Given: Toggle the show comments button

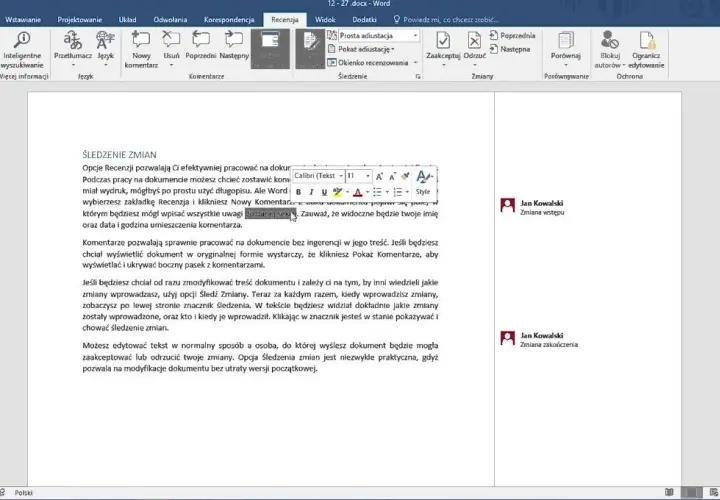Looking at the screenshot, I should pyautogui.click(x=270, y=49).
